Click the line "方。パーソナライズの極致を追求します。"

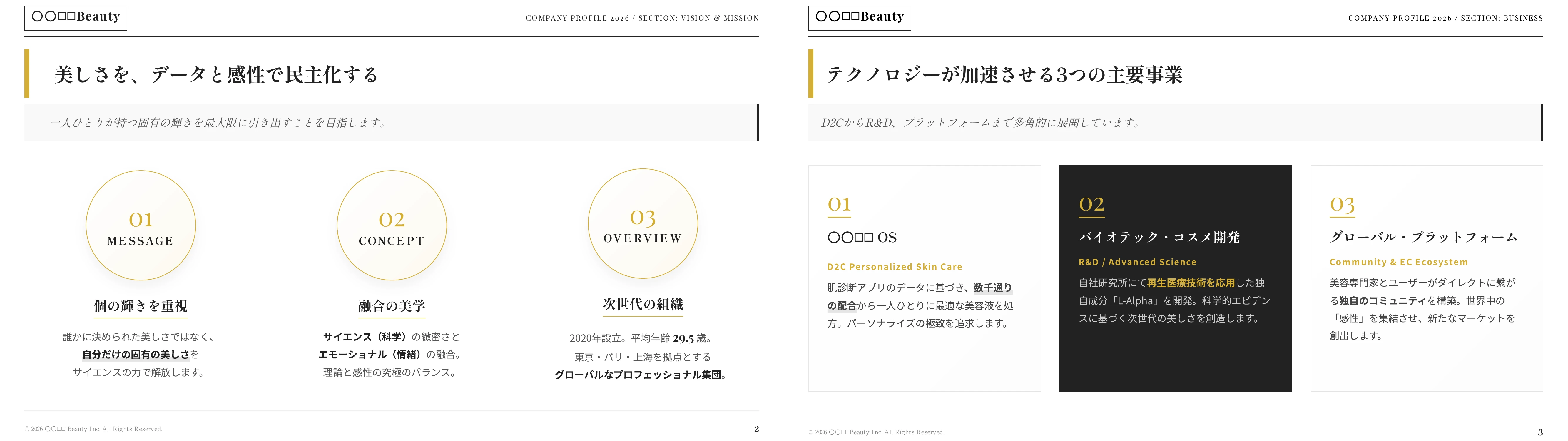tap(919, 323)
